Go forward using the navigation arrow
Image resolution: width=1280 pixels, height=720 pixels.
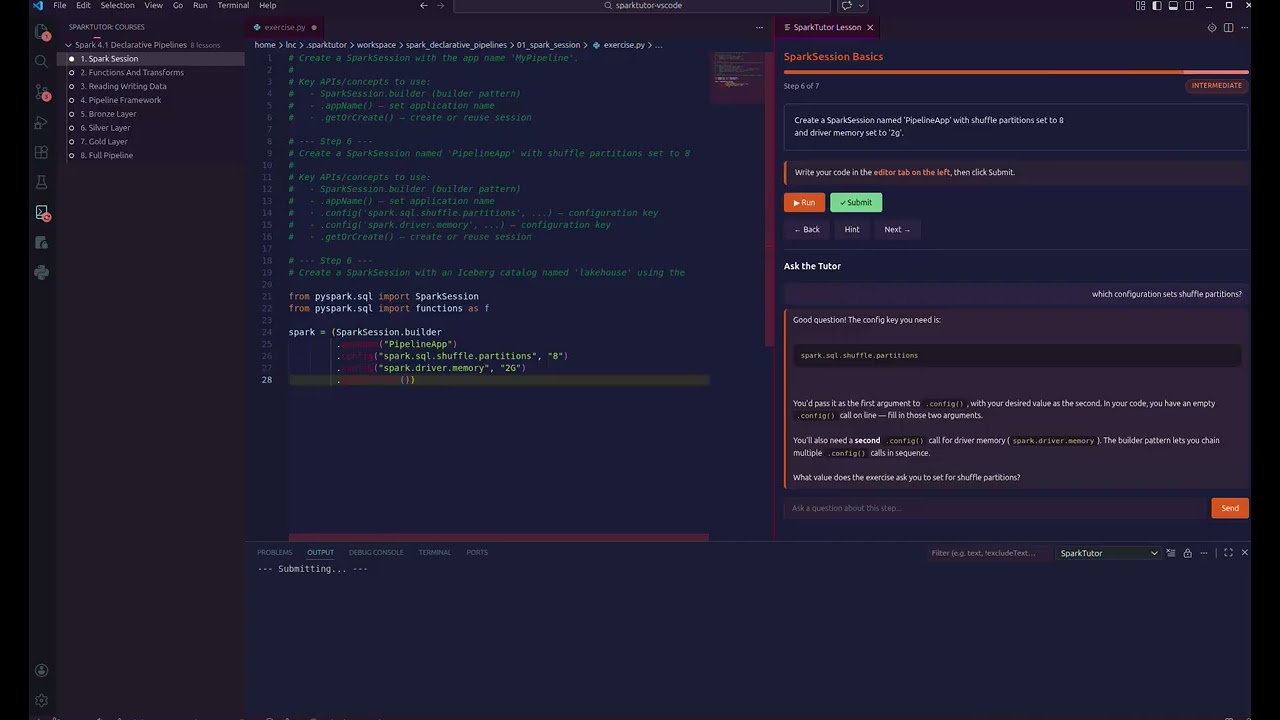441,5
